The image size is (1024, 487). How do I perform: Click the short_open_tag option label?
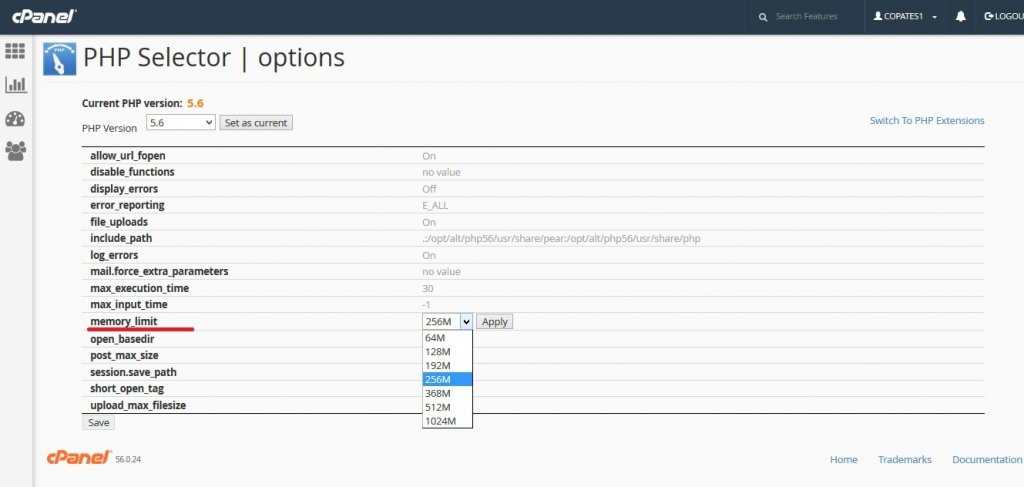(127, 388)
